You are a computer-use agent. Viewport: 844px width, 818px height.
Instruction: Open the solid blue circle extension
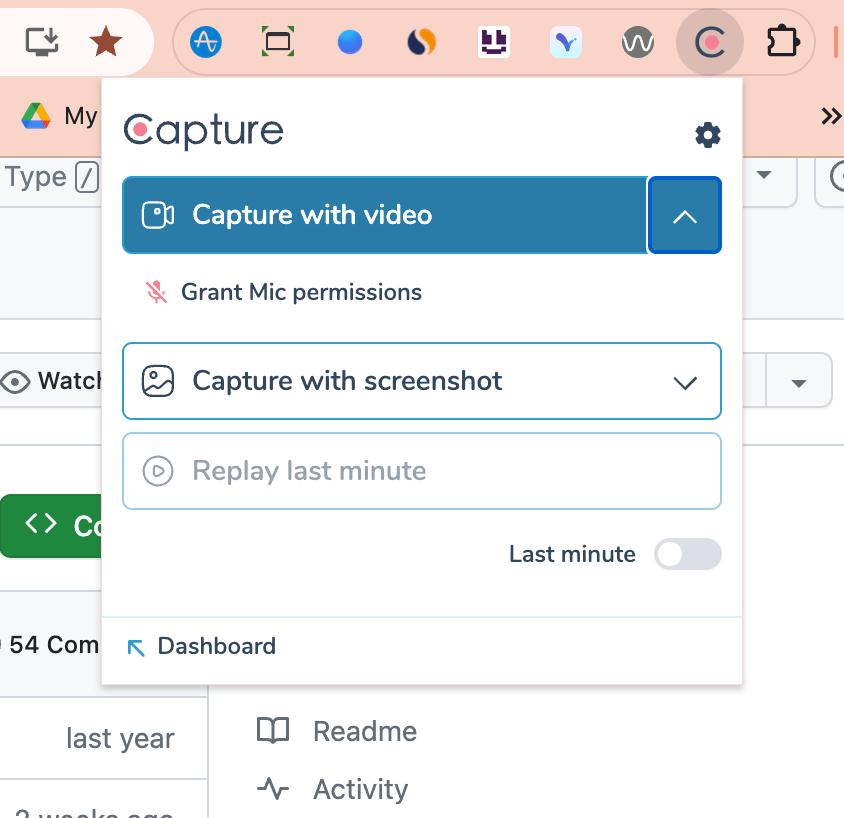point(349,42)
